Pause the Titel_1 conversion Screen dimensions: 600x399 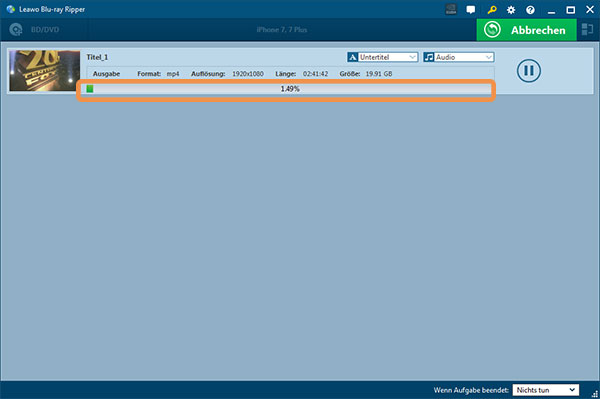click(528, 71)
